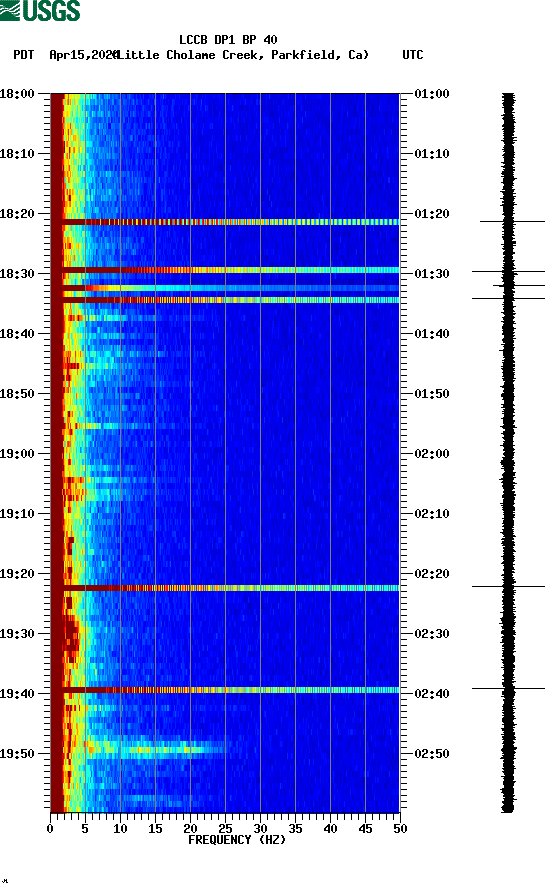Click the 02:40 UTC time label
The image size is (552, 892).
point(432,694)
